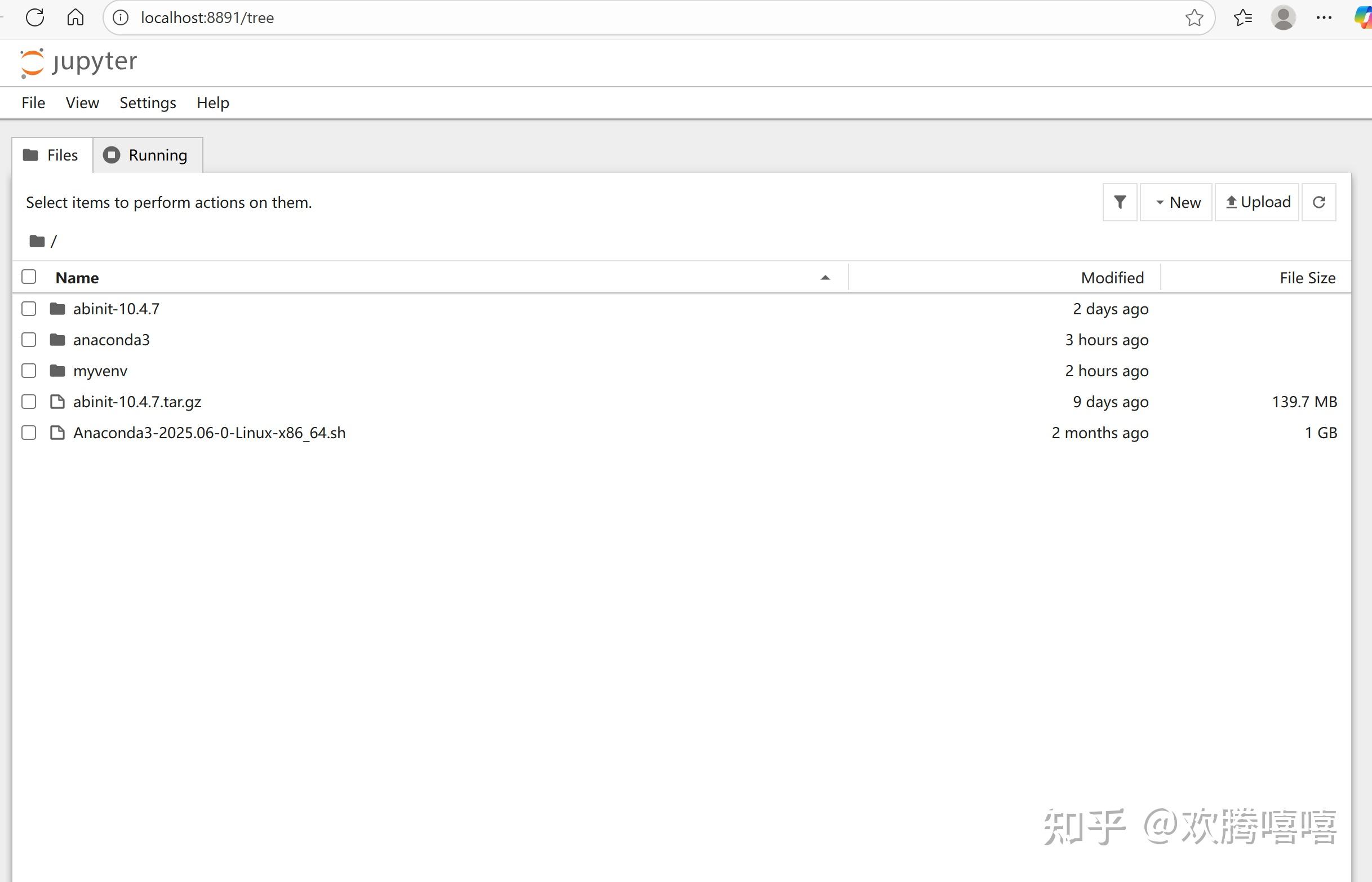1372x882 pixels.
Task: Open the abinit-10.4.7 folder icon
Action: click(x=57, y=308)
